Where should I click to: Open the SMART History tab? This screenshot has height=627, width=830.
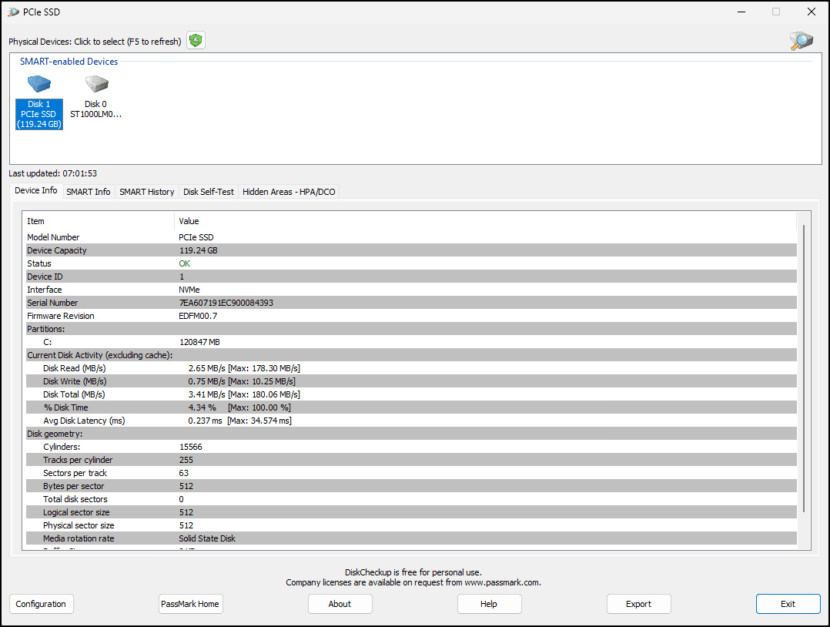pos(146,191)
